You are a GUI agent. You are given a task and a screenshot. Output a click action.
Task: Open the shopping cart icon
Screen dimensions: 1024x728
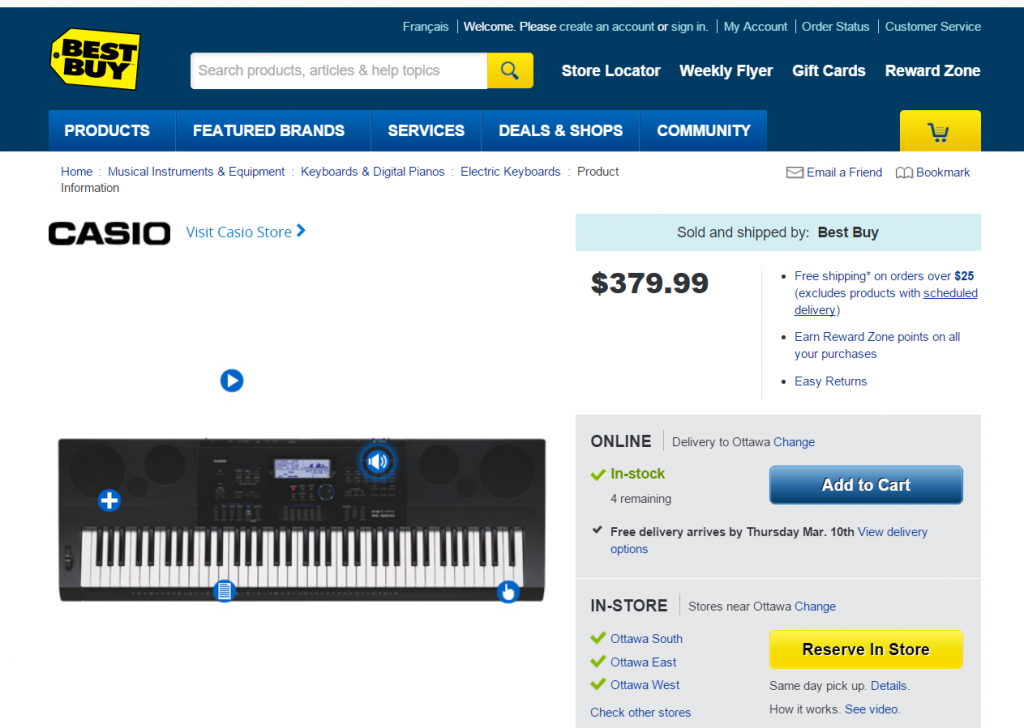940,131
